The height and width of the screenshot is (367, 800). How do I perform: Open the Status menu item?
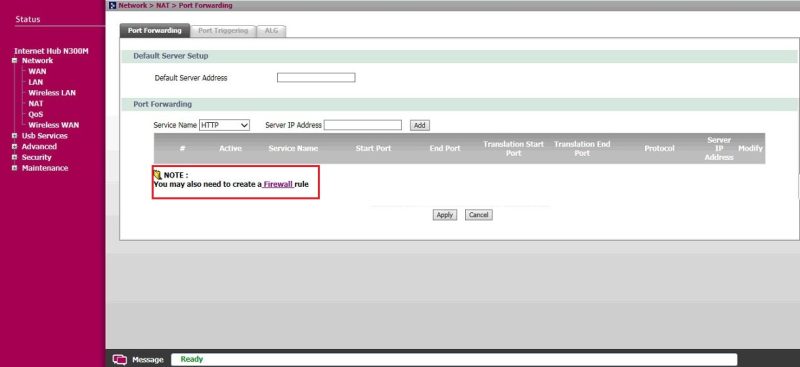click(x=28, y=19)
